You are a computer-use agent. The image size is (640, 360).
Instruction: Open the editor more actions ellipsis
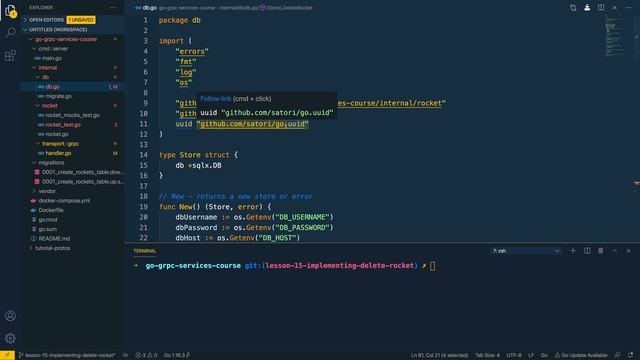(x=629, y=8)
